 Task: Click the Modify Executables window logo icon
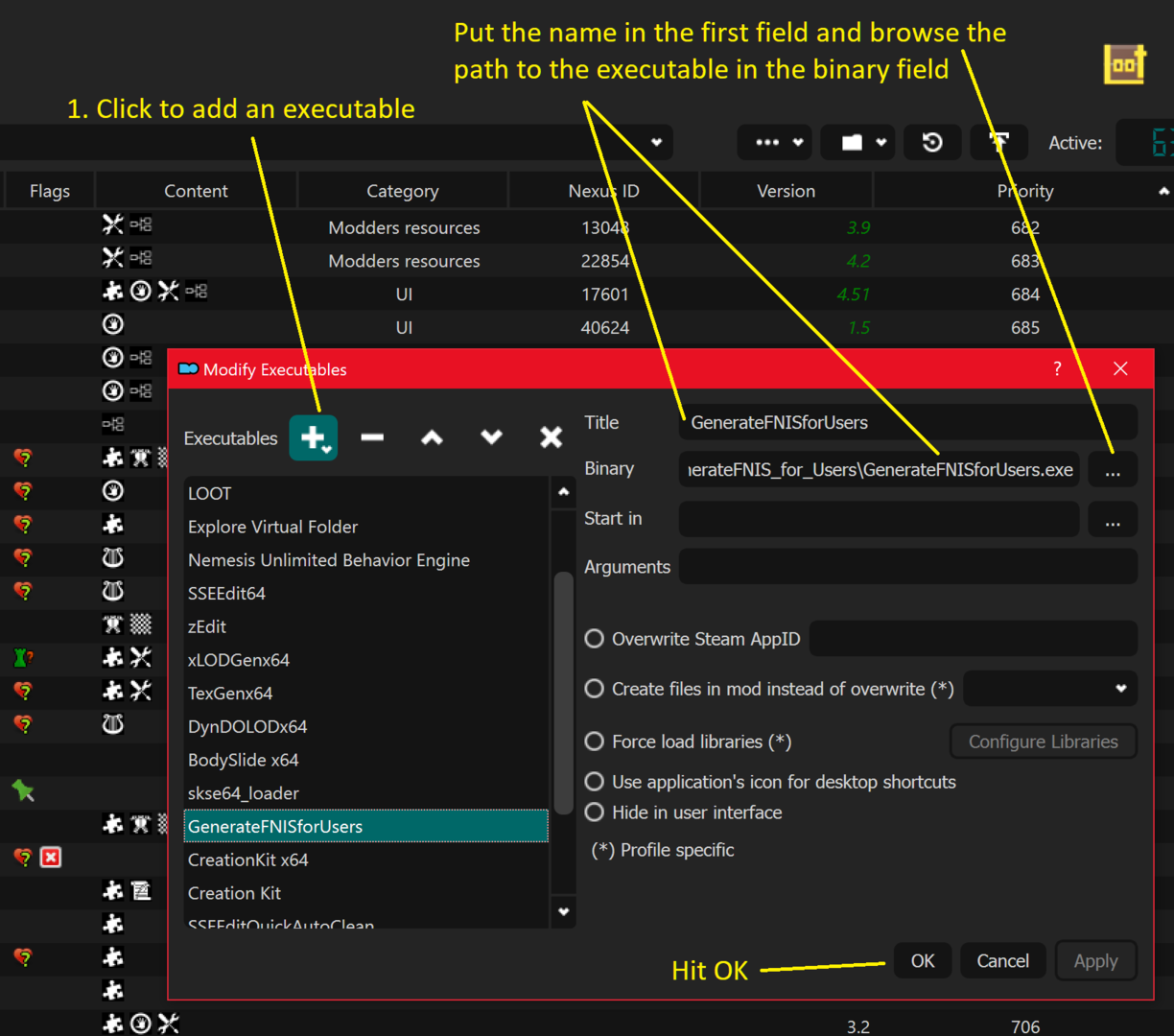click(188, 369)
